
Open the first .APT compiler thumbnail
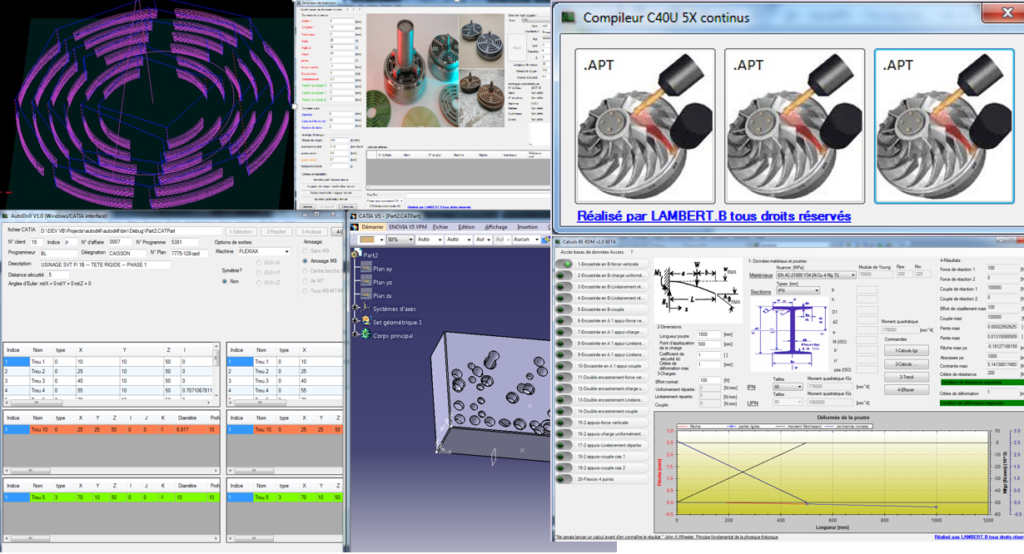(645, 125)
